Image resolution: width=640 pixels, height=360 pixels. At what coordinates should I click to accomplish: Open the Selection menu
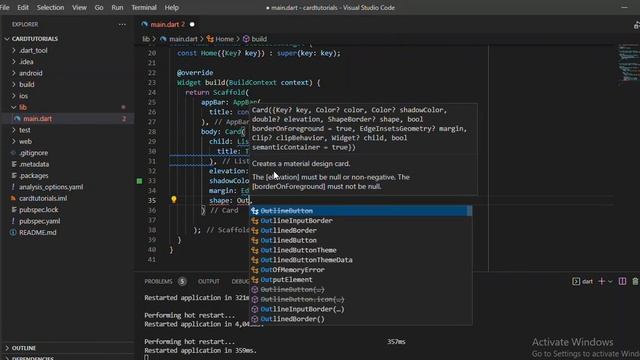coord(50,7)
